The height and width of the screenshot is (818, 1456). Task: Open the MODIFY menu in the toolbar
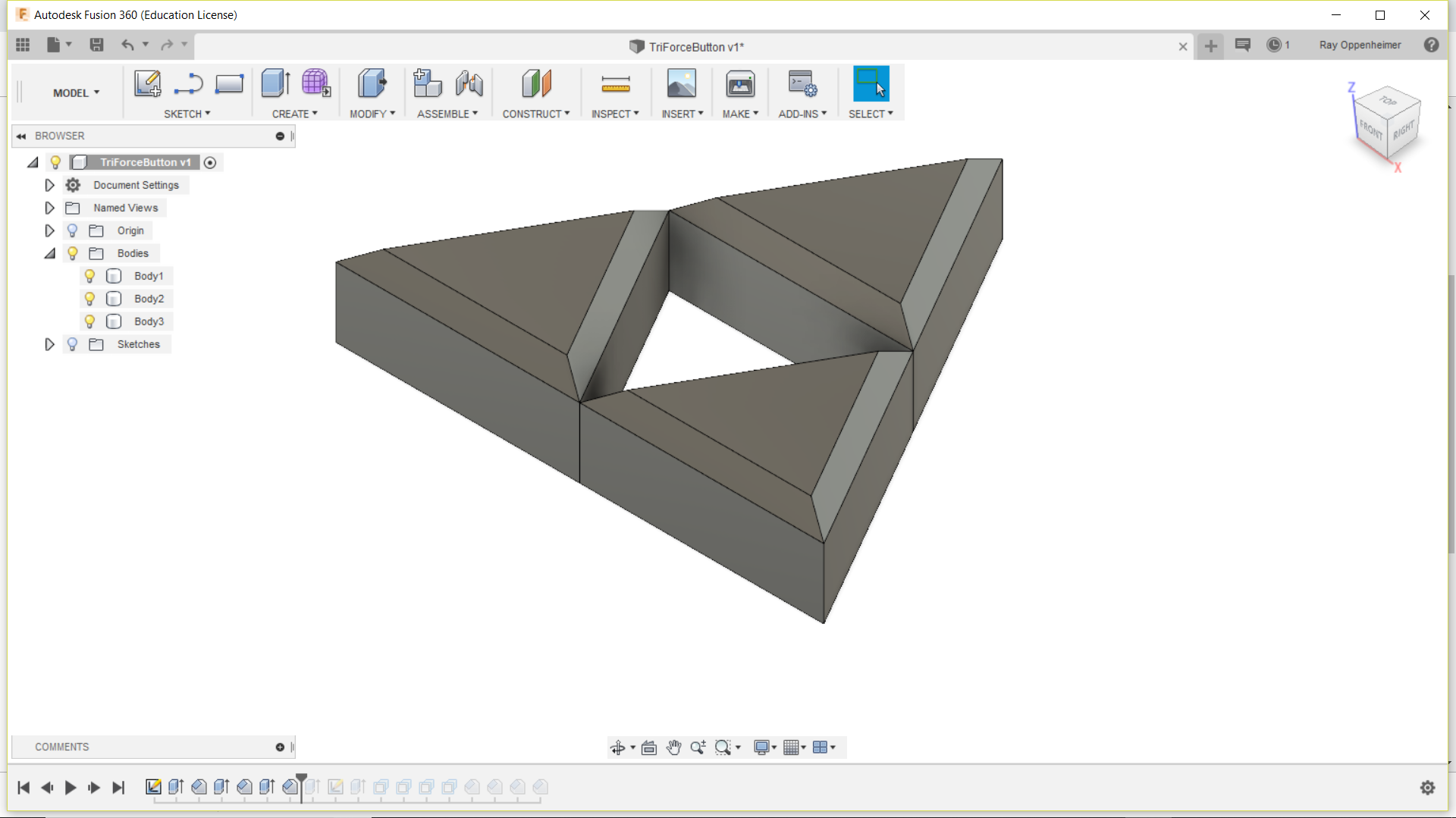(372, 114)
